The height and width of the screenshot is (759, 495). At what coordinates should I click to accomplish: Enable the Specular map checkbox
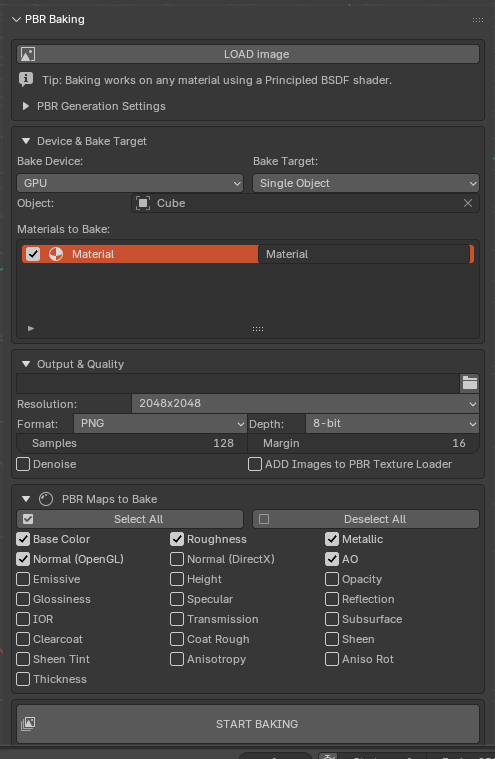pos(177,599)
